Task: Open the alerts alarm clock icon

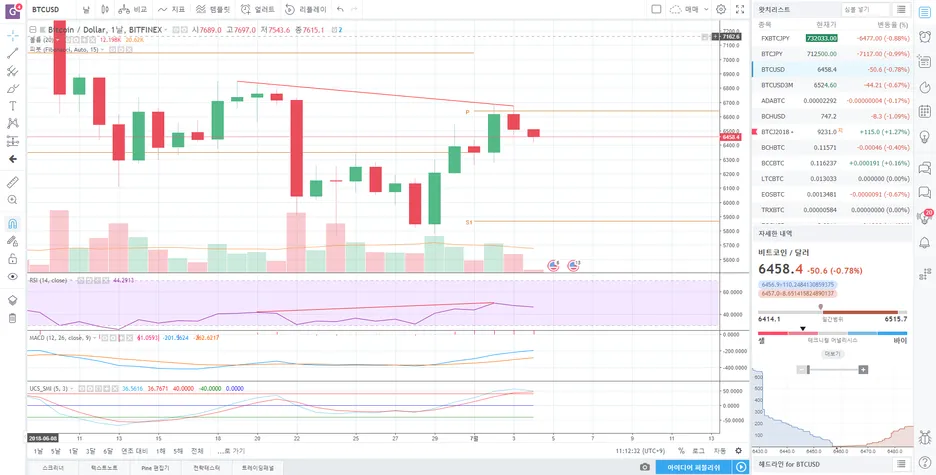Action: click(924, 36)
